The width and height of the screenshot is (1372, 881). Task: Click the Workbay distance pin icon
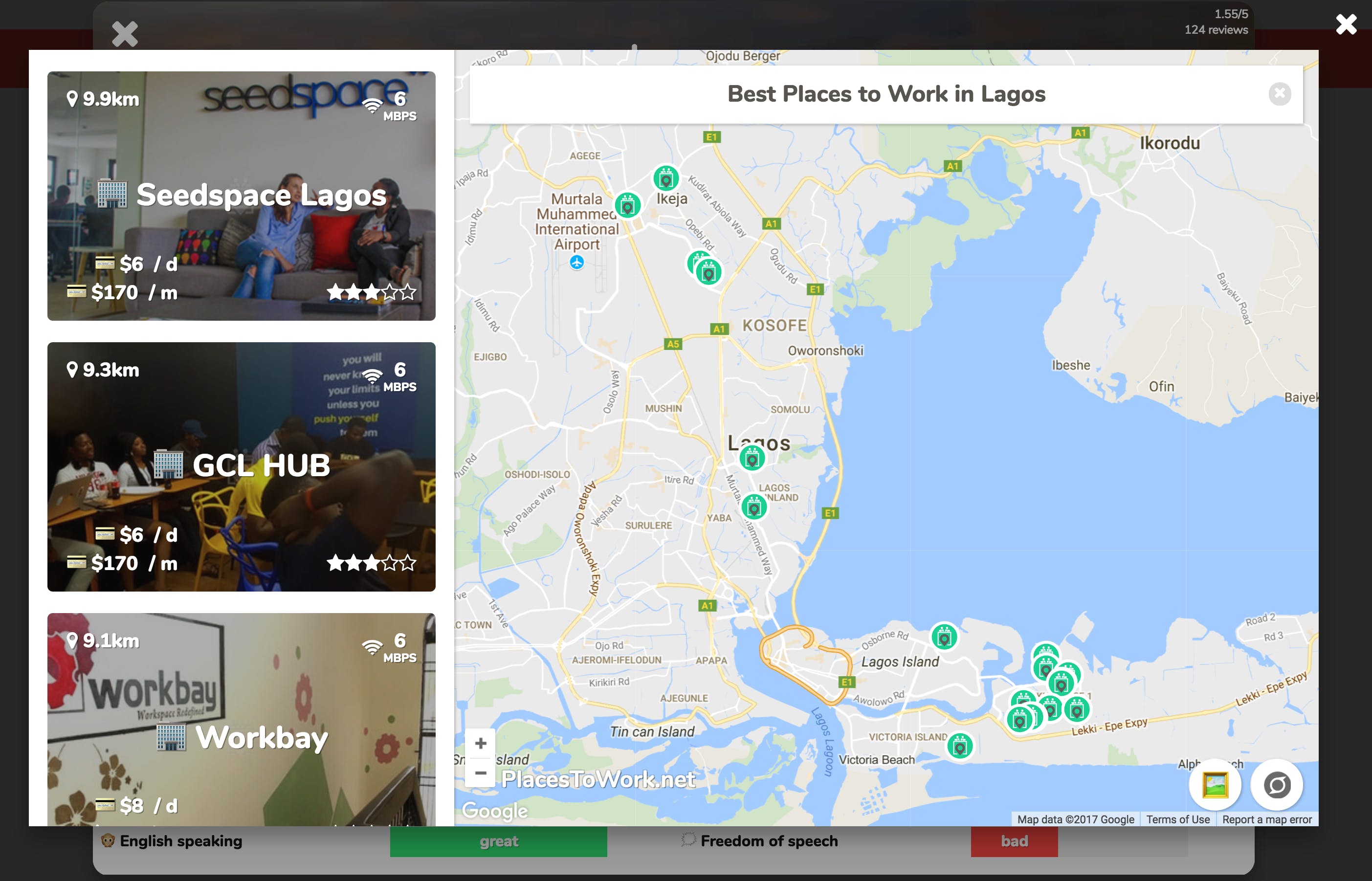click(x=72, y=641)
